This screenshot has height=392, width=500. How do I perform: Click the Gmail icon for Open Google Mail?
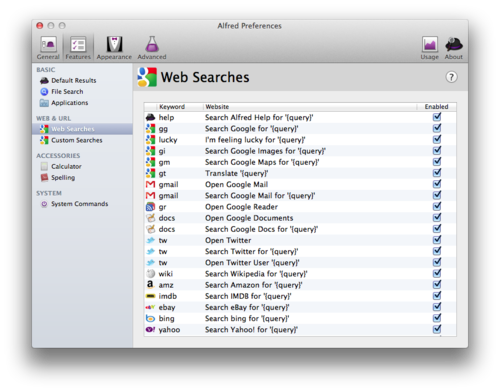coord(150,184)
